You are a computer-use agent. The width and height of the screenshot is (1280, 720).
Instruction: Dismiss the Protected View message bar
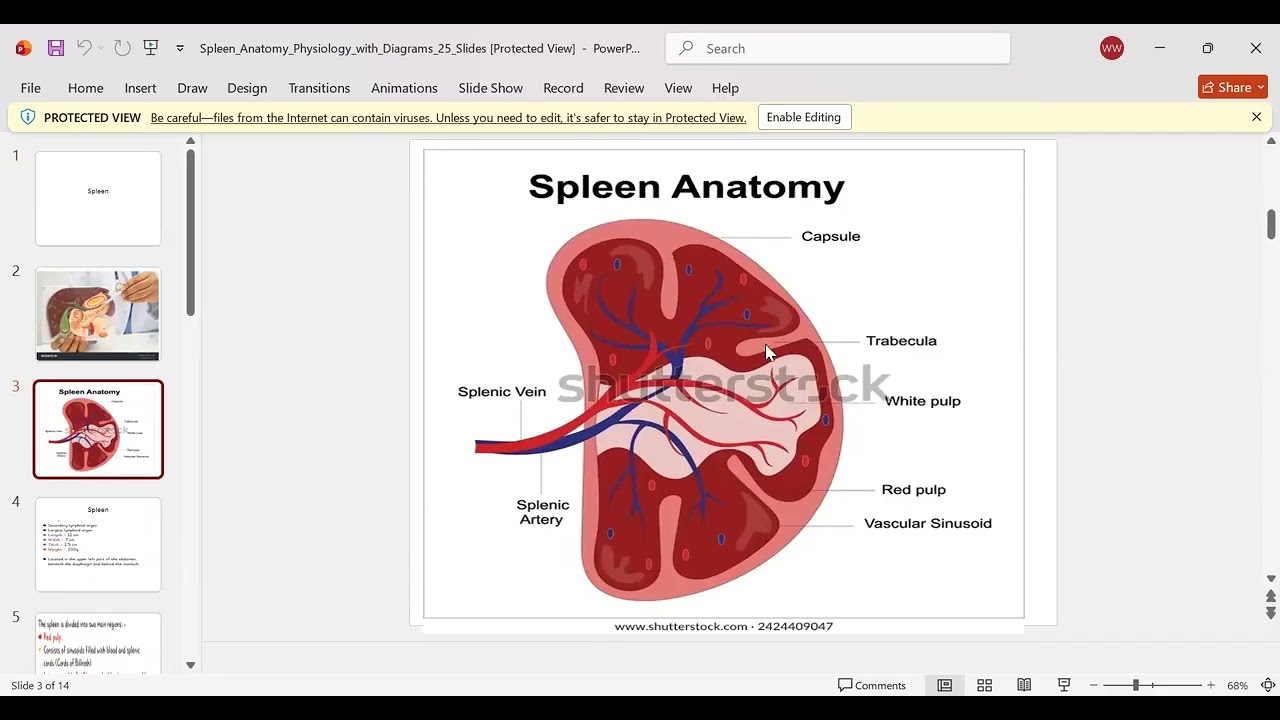1256,117
